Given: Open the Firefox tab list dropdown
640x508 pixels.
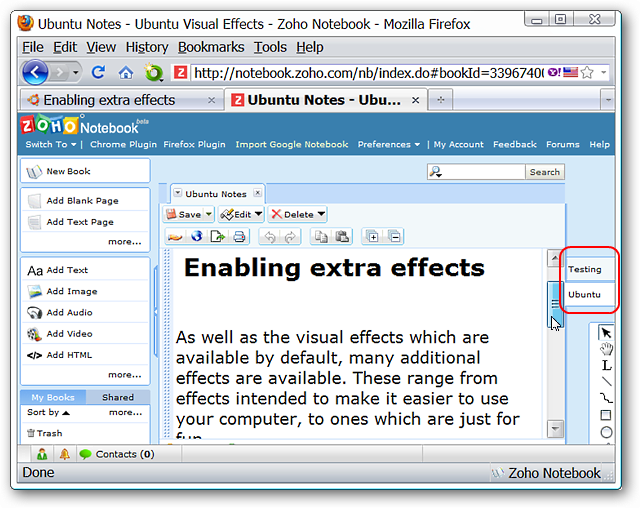Looking at the screenshot, I should 608,100.
